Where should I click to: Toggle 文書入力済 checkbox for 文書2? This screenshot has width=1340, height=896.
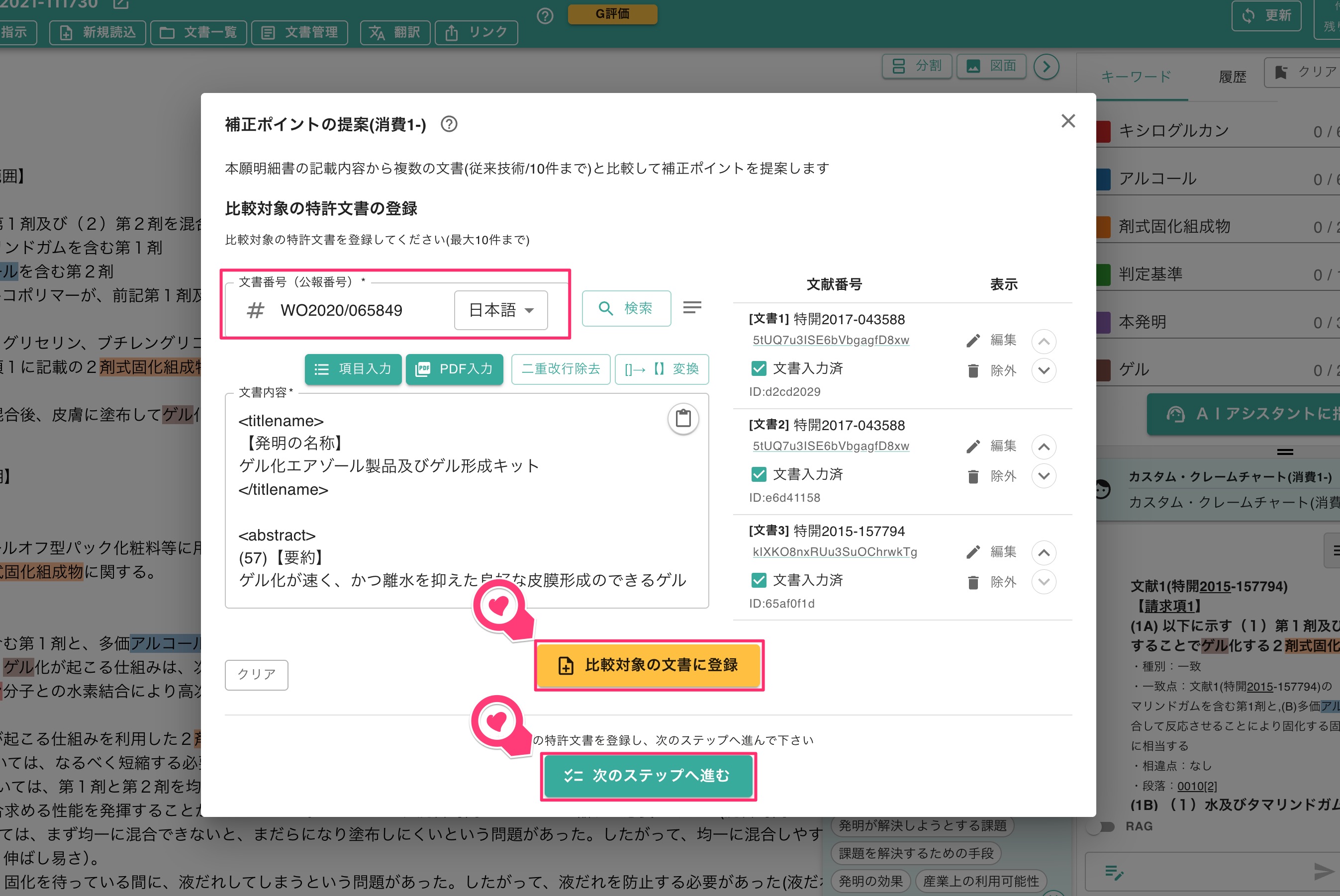[x=759, y=474]
